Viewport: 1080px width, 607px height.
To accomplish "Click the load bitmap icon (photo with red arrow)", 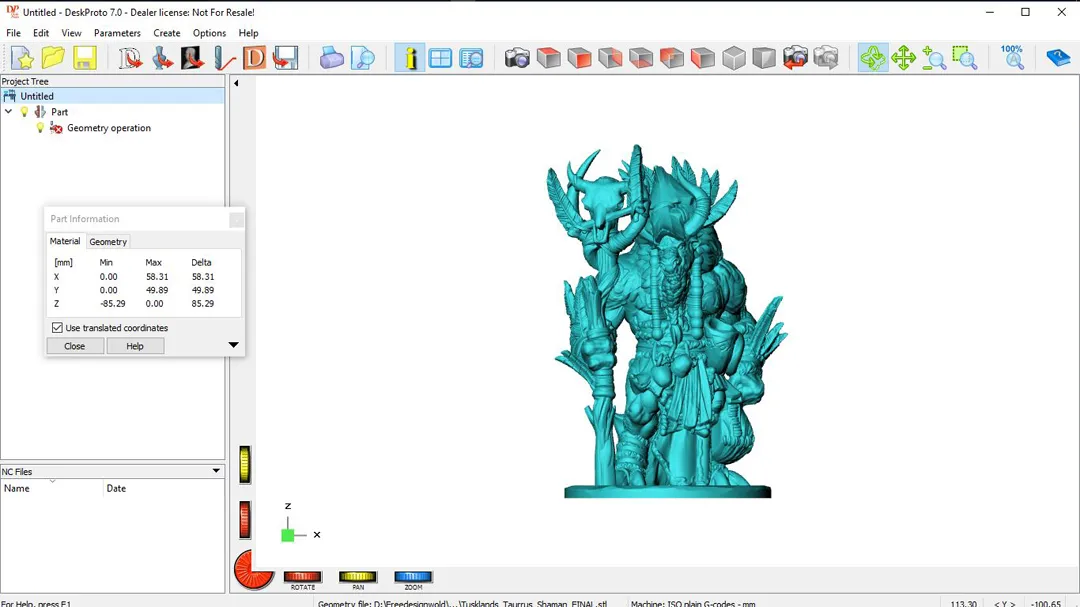I will click(x=192, y=58).
